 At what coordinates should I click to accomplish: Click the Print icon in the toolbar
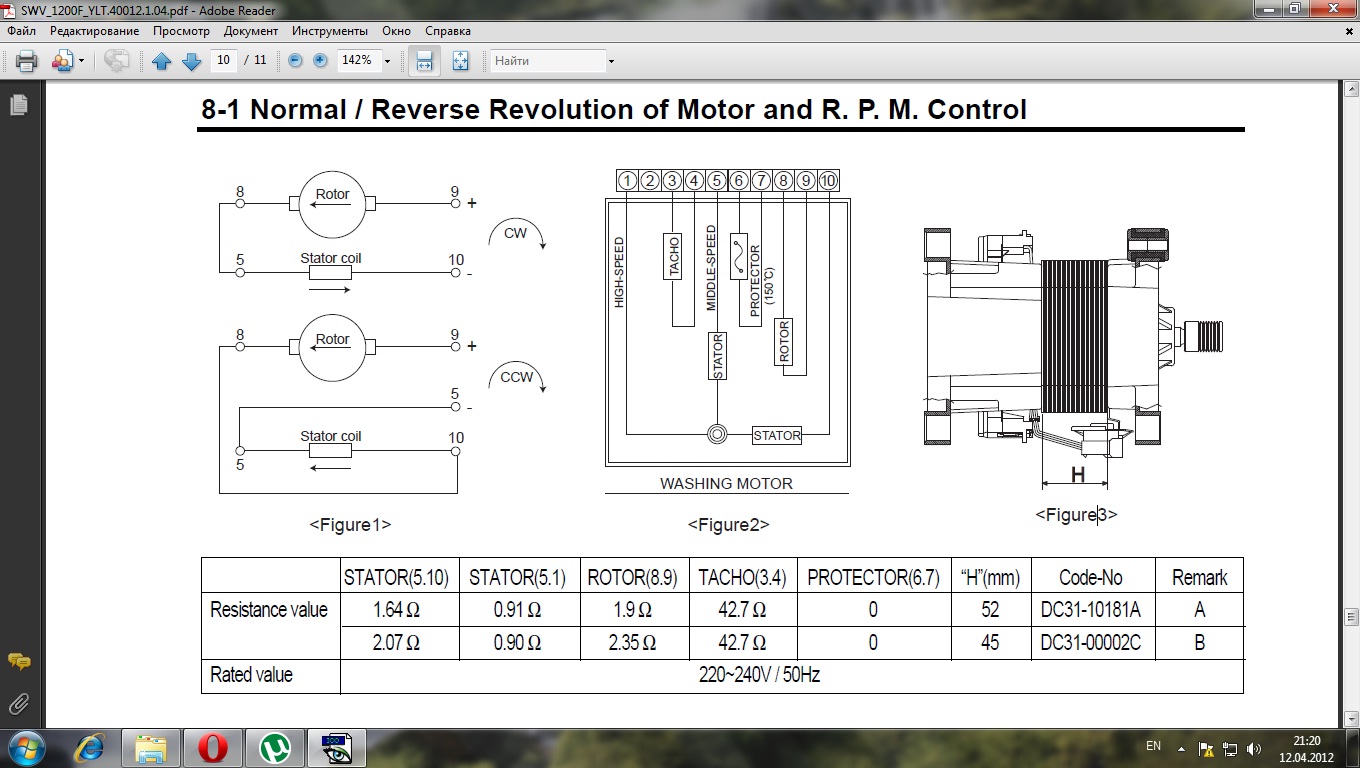[x=26, y=61]
